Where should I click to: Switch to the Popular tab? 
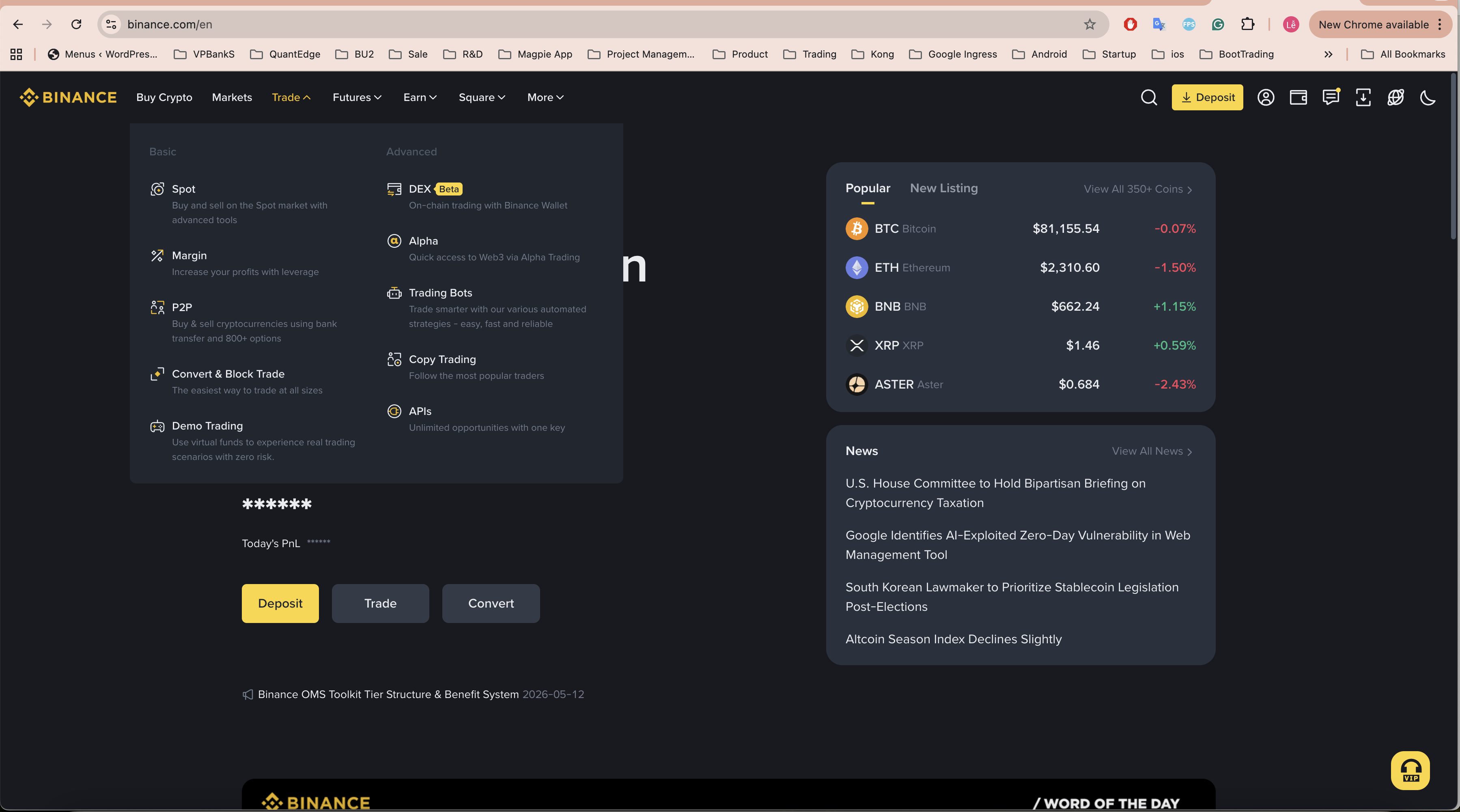point(868,188)
